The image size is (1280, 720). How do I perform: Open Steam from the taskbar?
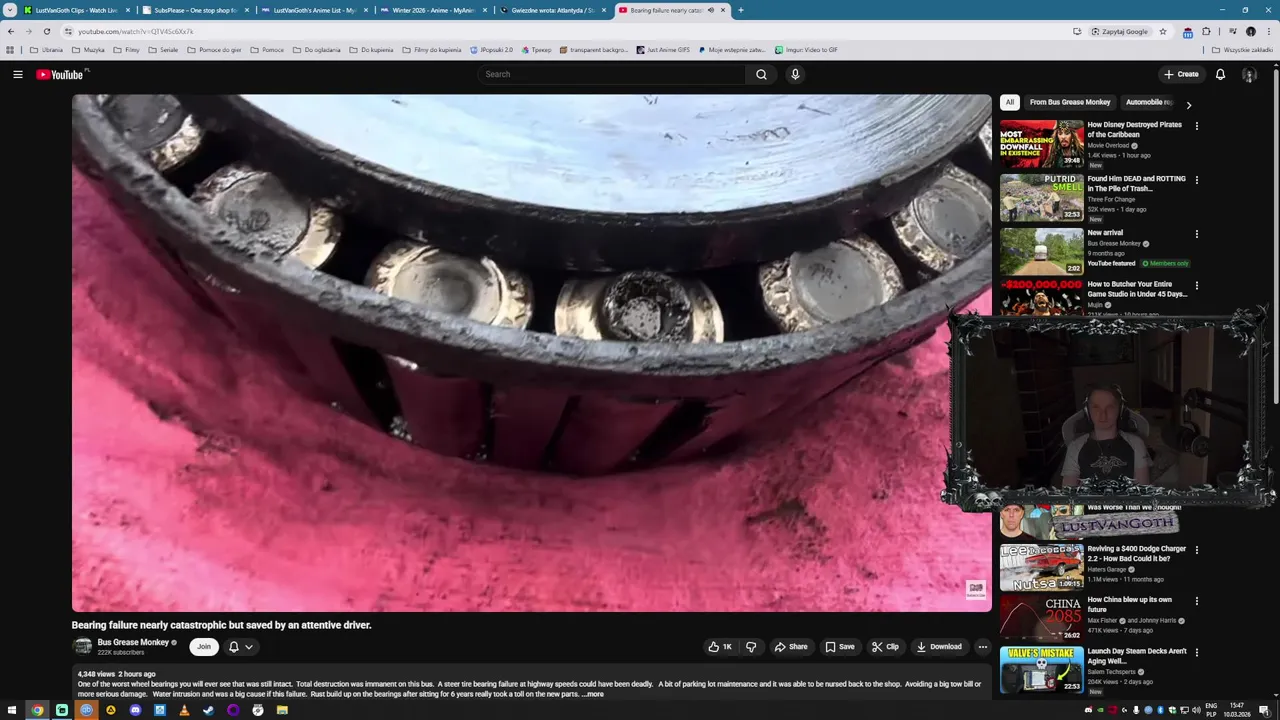tap(208, 710)
